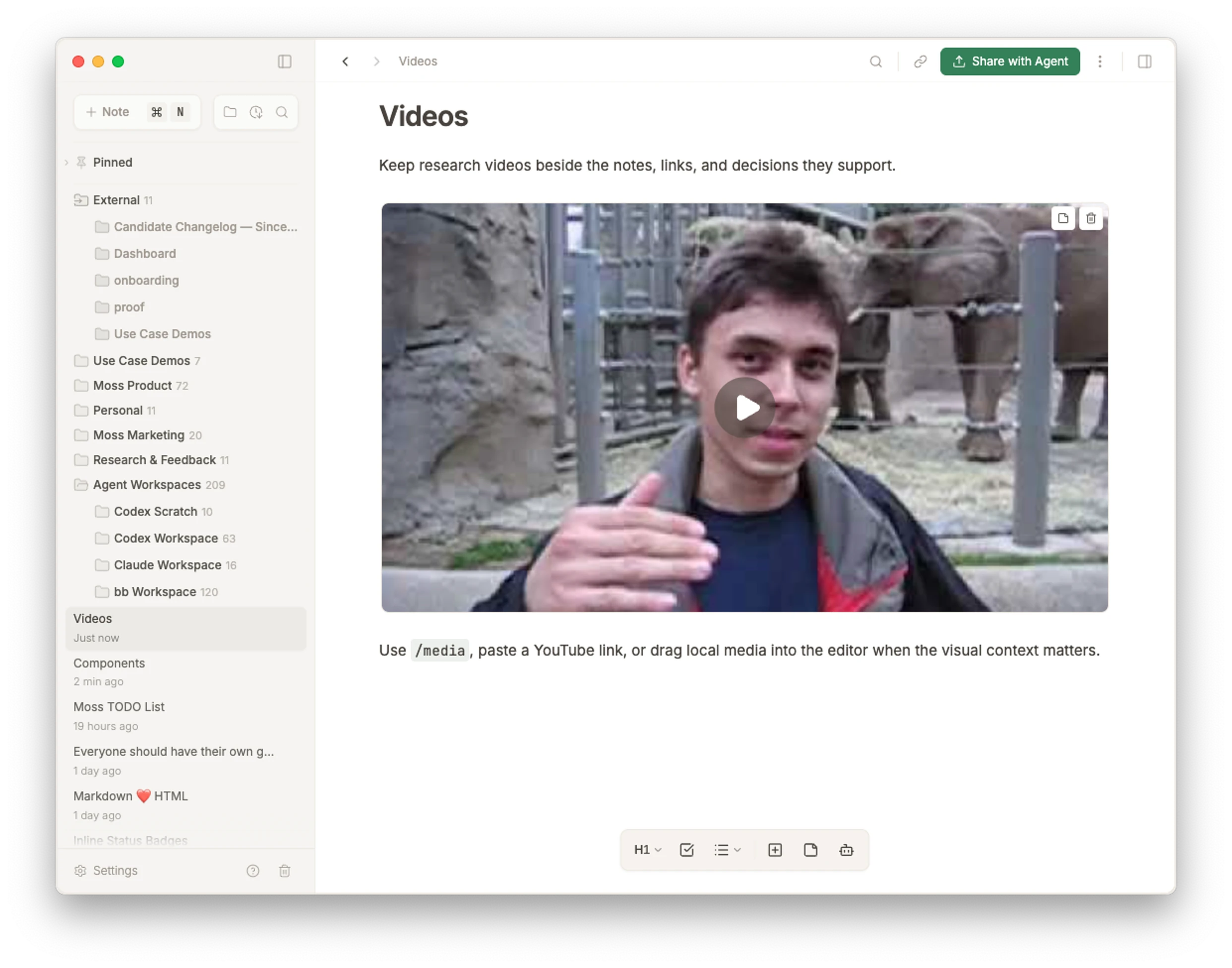Click the Videos breadcrumb title

pos(418,61)
